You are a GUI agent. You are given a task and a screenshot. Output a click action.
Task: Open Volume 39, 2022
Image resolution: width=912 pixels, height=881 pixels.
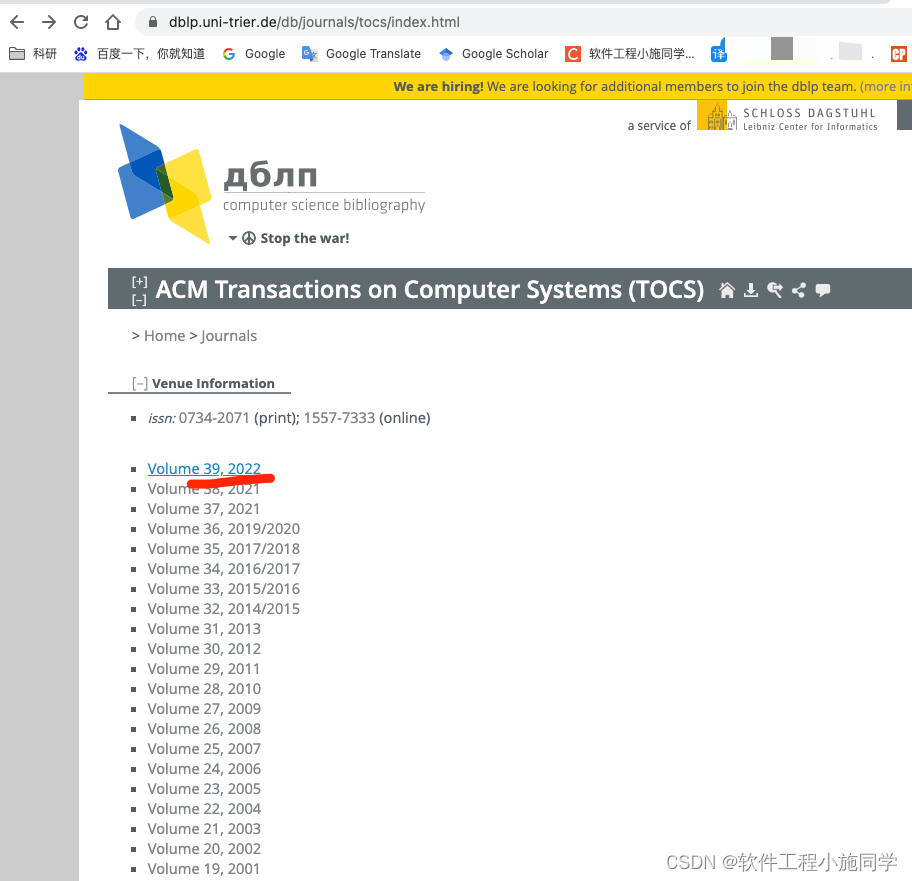pyautogui.click(x=204, y=469)
